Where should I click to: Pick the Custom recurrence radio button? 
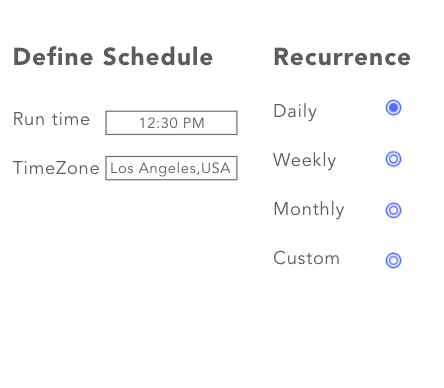(393, 260)
